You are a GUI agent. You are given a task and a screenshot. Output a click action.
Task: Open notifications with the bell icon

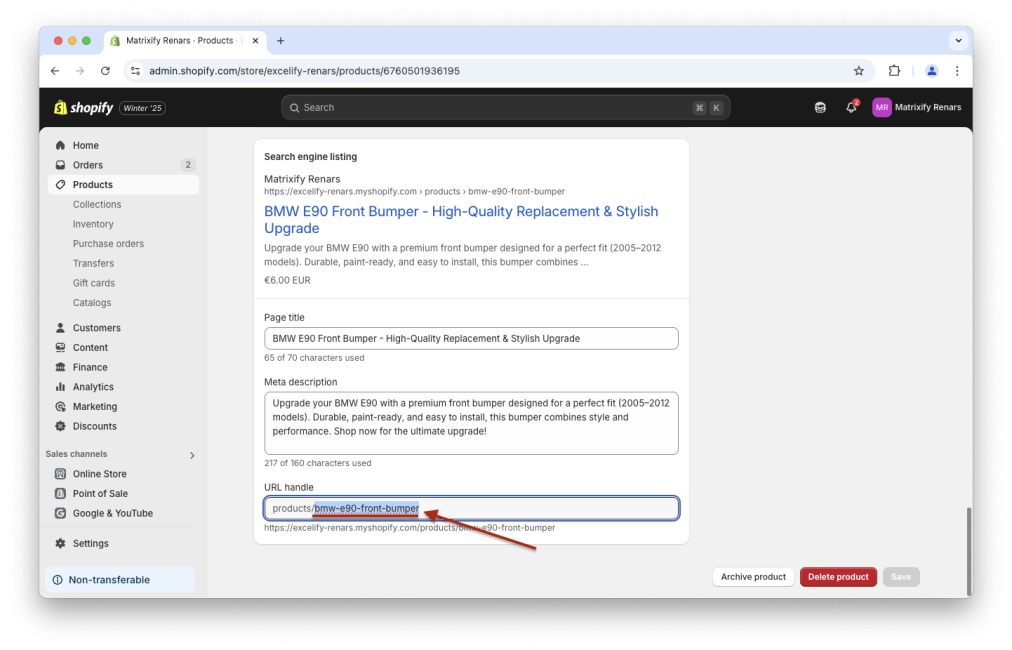[x=850, y=107]
